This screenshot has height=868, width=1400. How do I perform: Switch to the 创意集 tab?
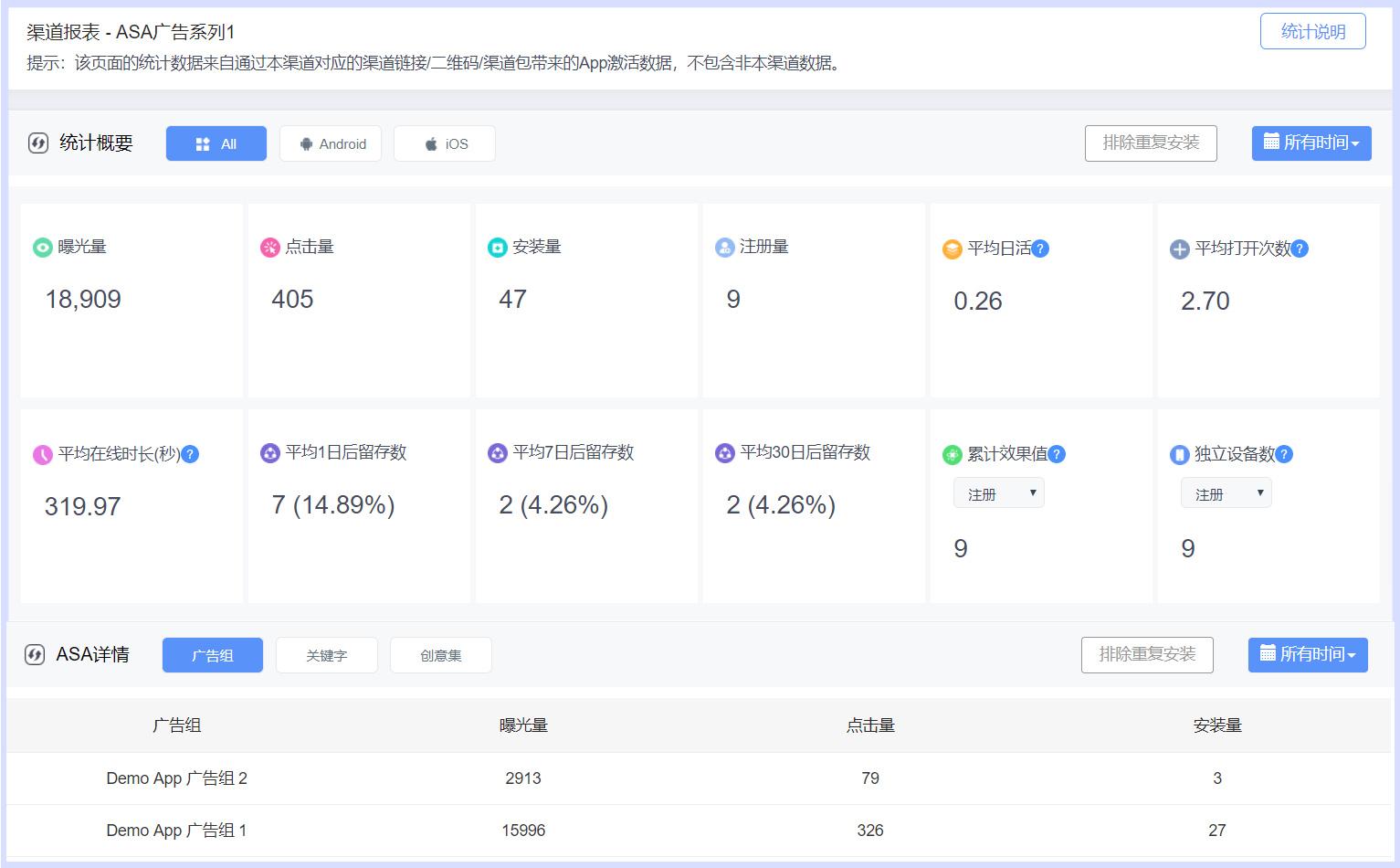tap(440, 654)
